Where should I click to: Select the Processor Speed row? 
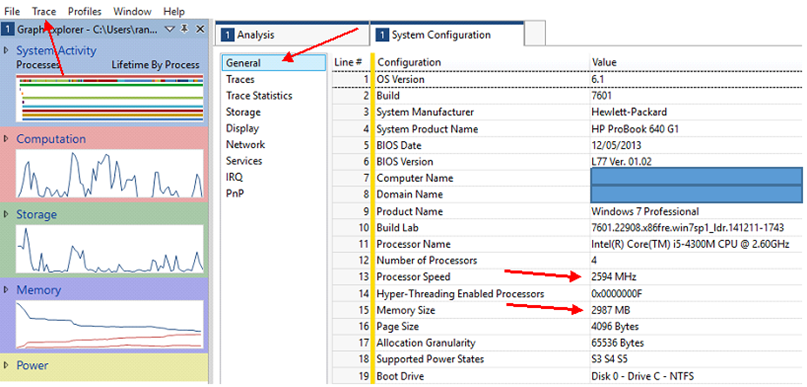(x=567, y=277)
